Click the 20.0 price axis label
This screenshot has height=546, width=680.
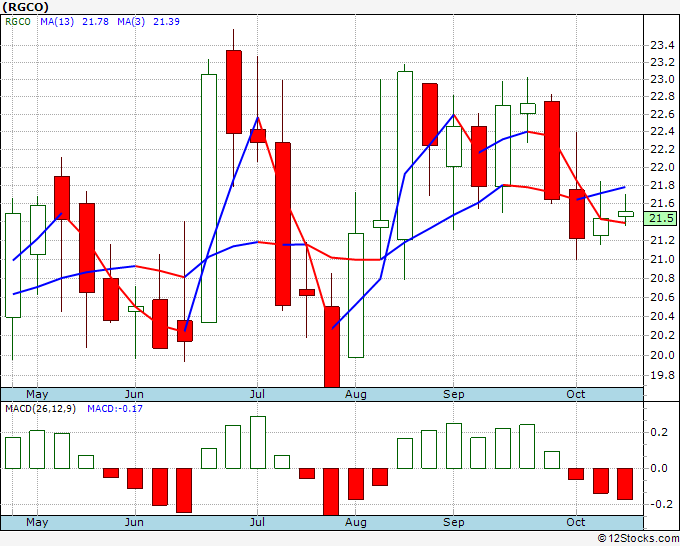662,355
